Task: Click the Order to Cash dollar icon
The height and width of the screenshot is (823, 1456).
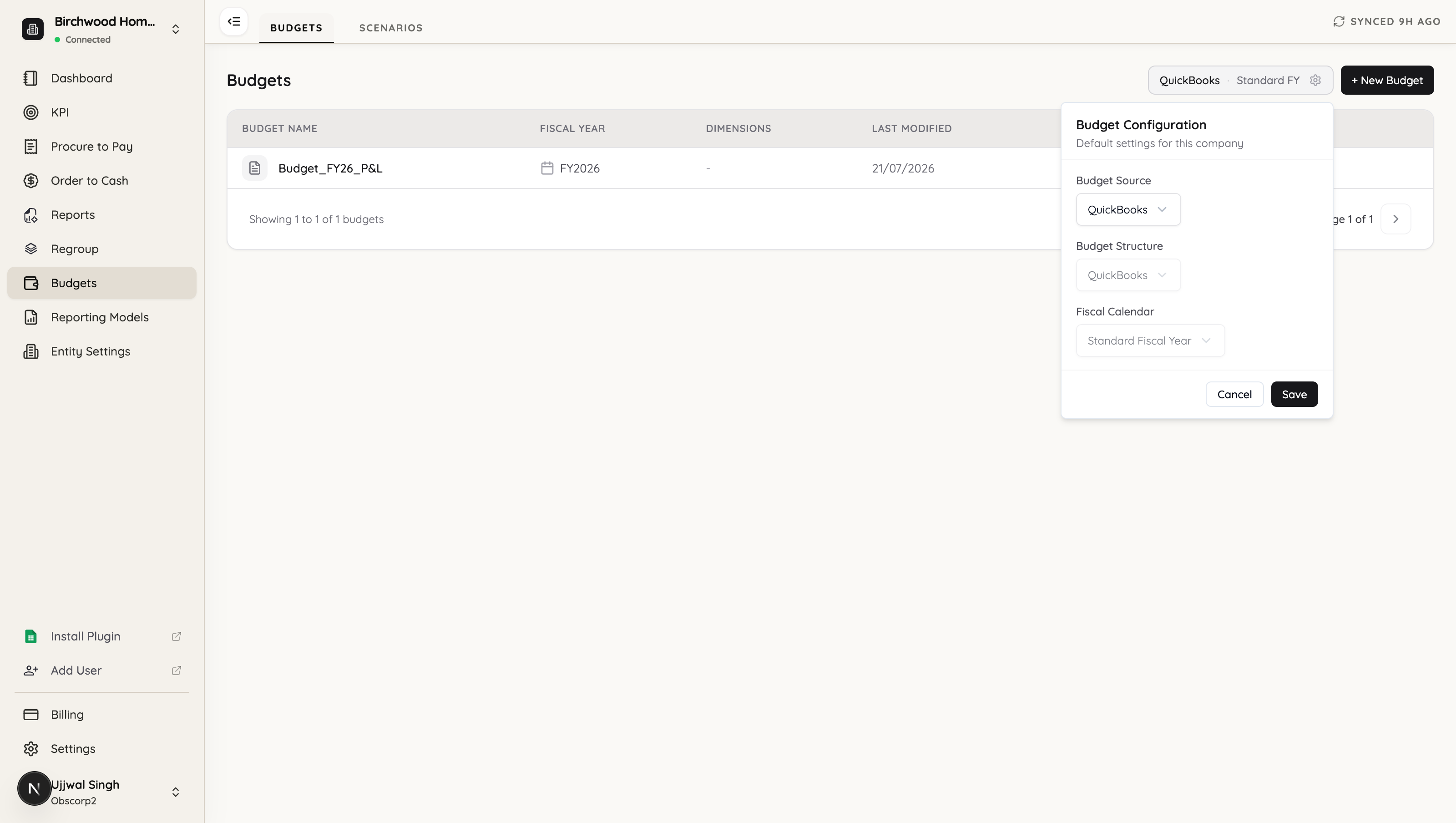Action: [x=31, y=180]
